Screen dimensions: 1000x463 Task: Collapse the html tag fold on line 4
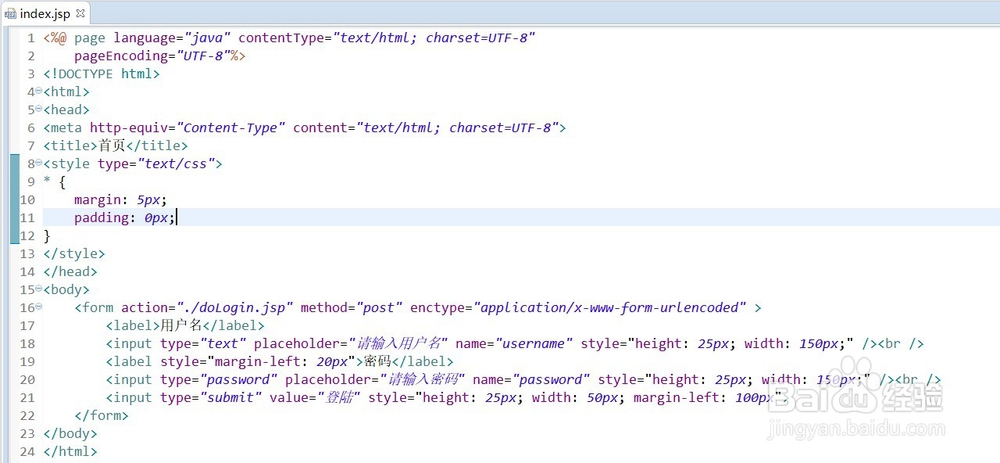(40, 91)
